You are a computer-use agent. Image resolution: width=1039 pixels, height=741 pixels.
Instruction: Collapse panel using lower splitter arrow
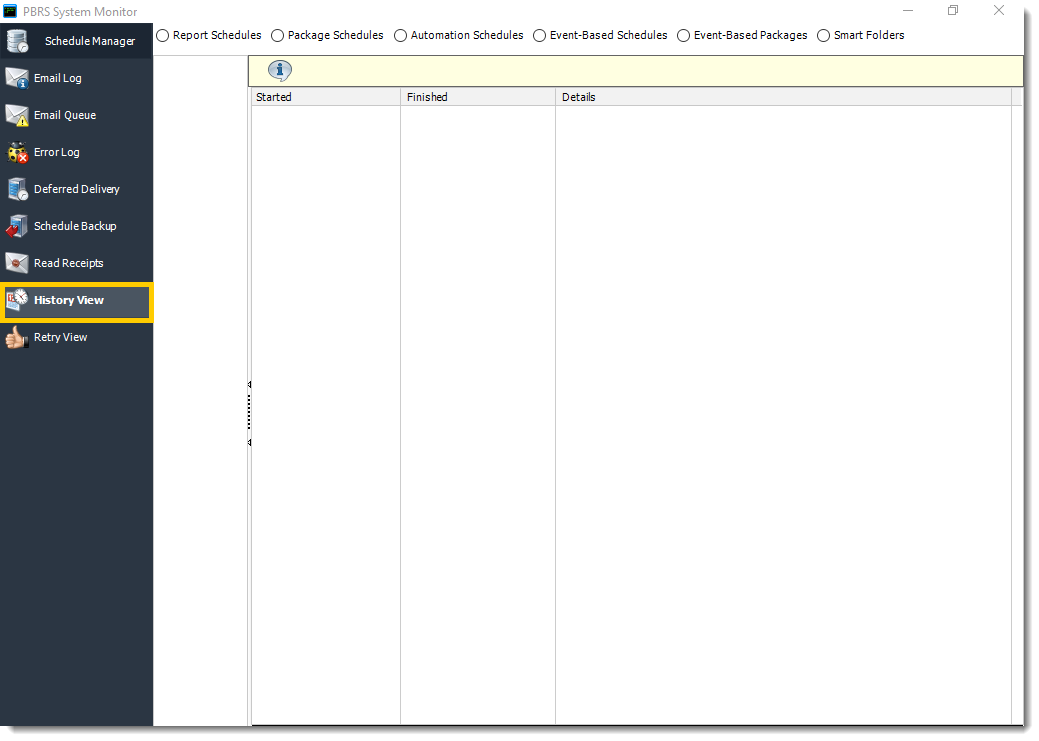[249, 442]
